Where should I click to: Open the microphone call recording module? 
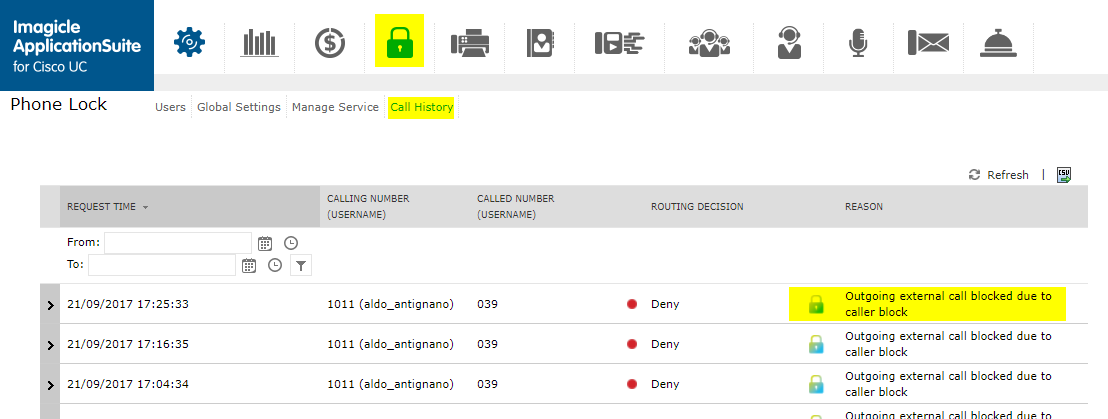tap(857, 43)
